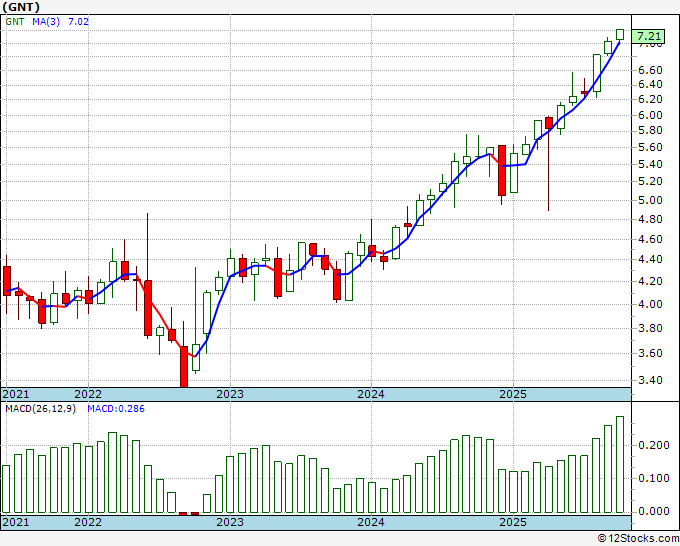Click the 7.21 current price label
The image size is (680, 546).
(648, 36)
